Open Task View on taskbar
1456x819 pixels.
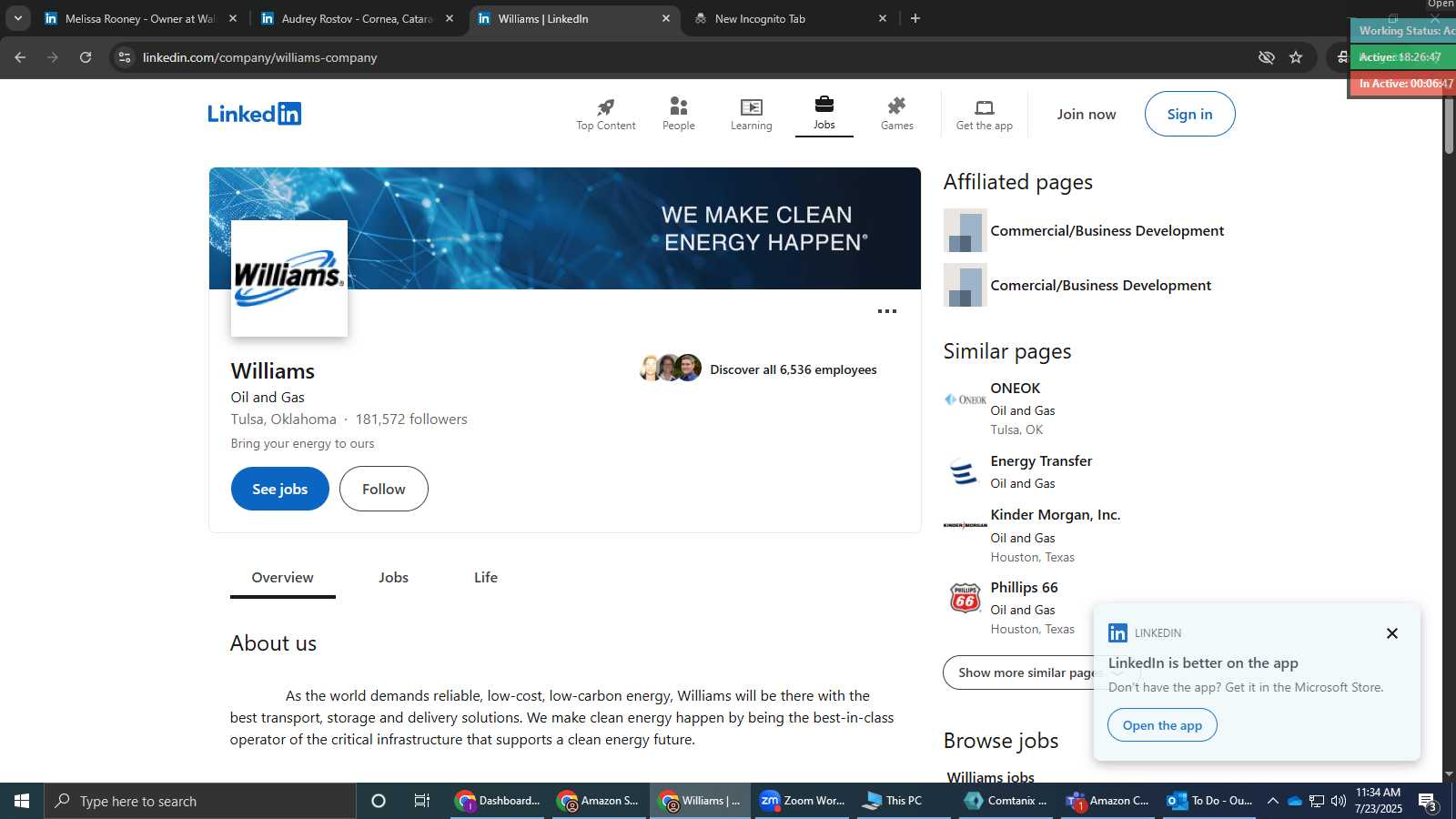[421, 801]
